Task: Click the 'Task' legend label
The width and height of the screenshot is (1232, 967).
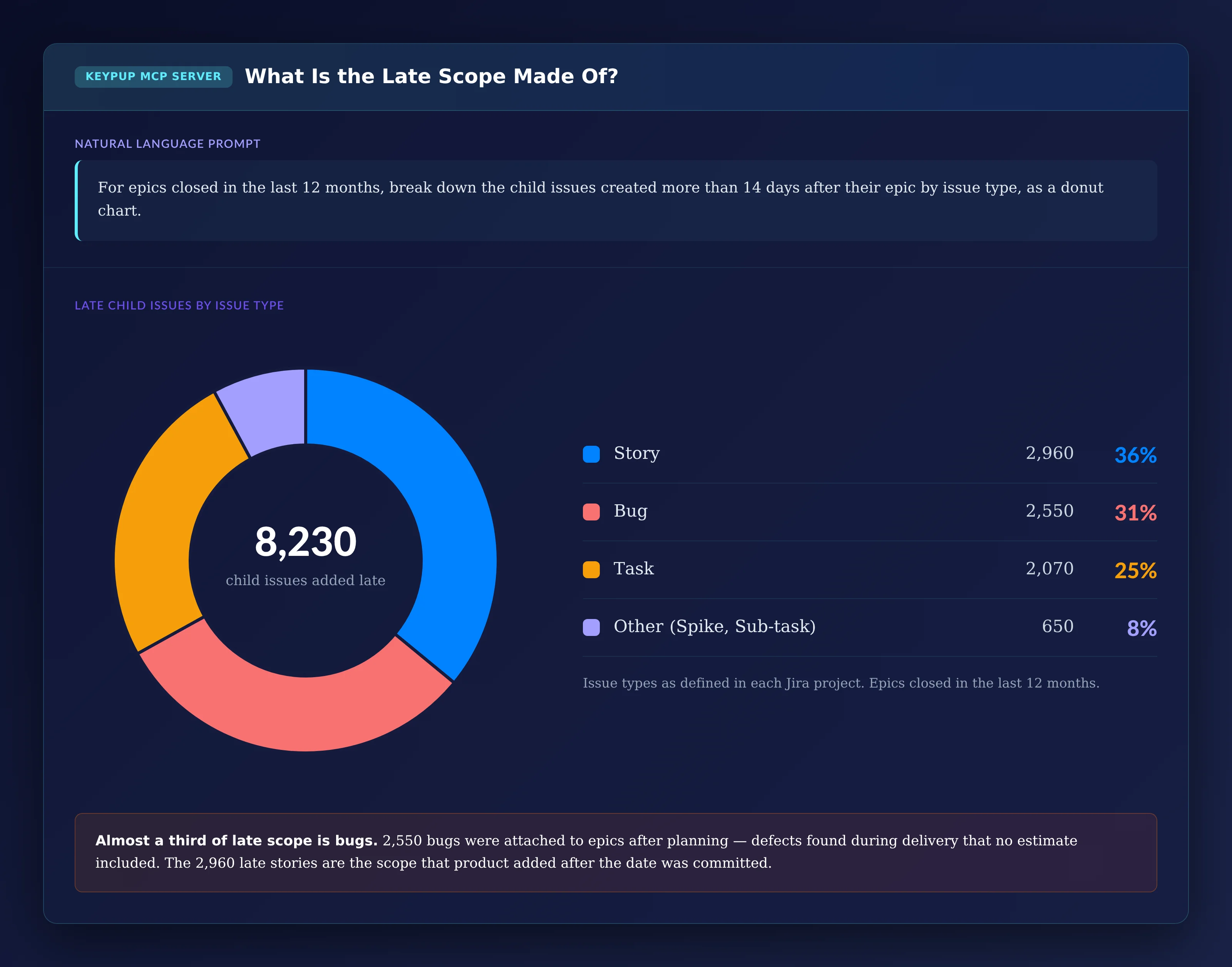Action: click(634, 569)
